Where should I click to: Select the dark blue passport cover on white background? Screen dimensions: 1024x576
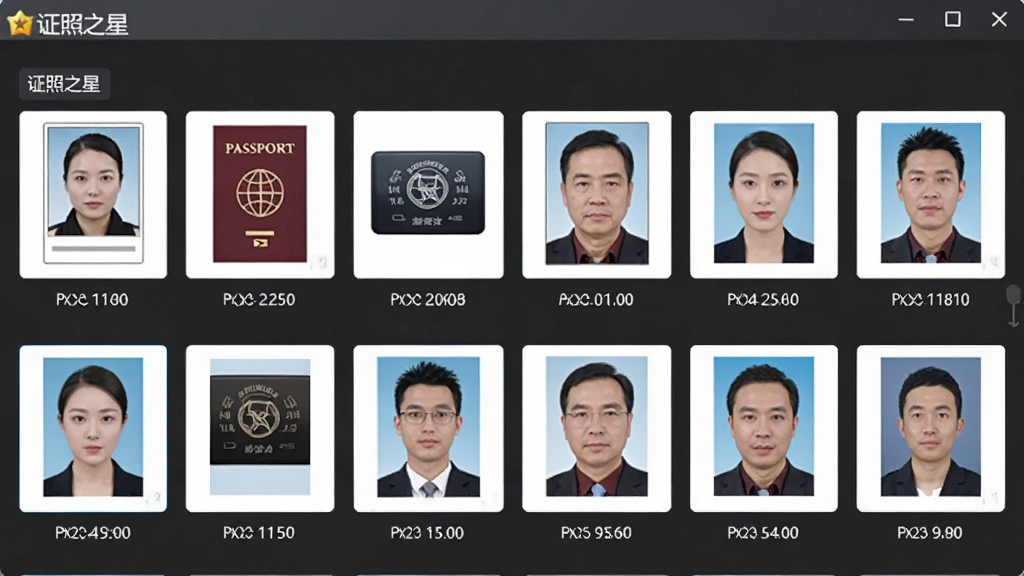[x=428, y=195]
